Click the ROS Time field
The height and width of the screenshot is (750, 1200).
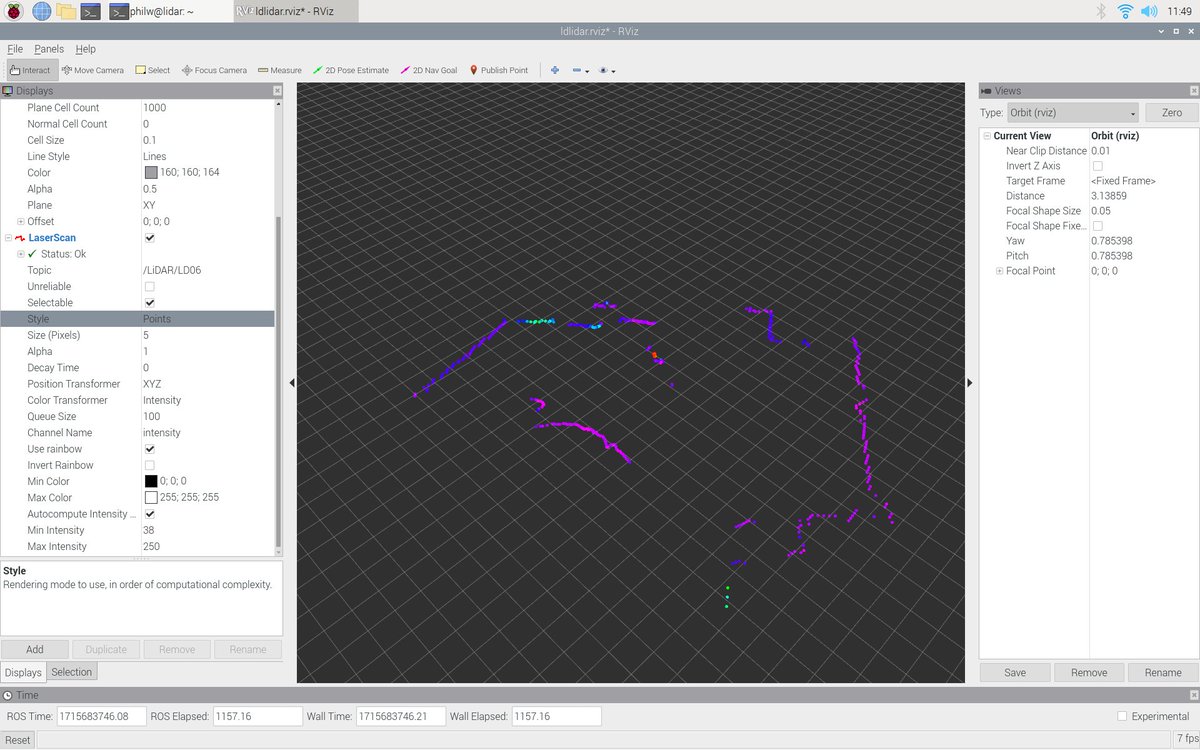click(101, 716)
